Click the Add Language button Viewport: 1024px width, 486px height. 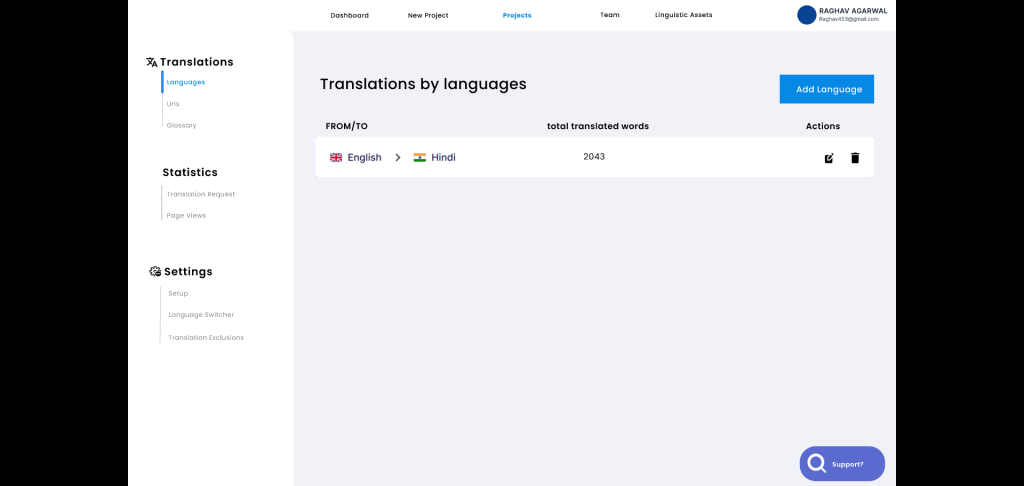(827, 89)
